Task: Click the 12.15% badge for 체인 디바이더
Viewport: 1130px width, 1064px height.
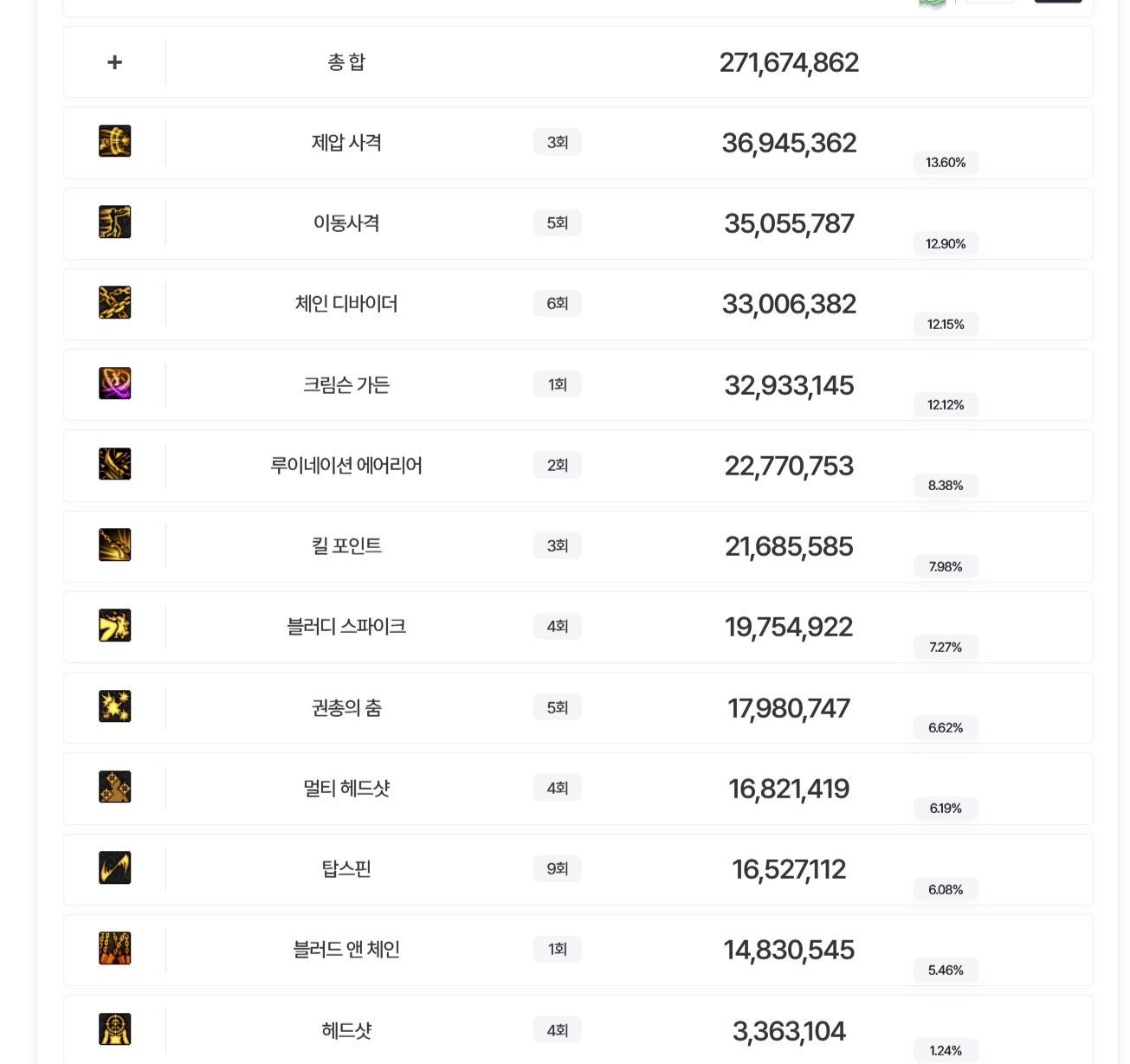Action: tap(946, 325)
